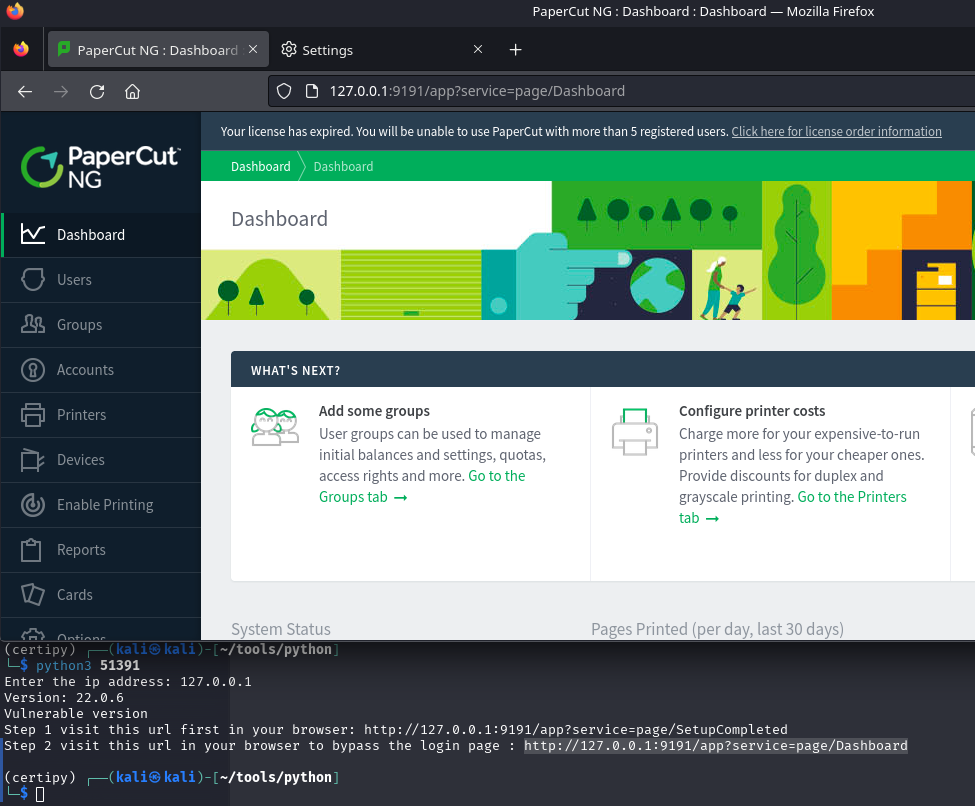Click the groups illustration beside 'Add some groups'
Viewport: 975px width, 806px height.
[x=275, y=427]
